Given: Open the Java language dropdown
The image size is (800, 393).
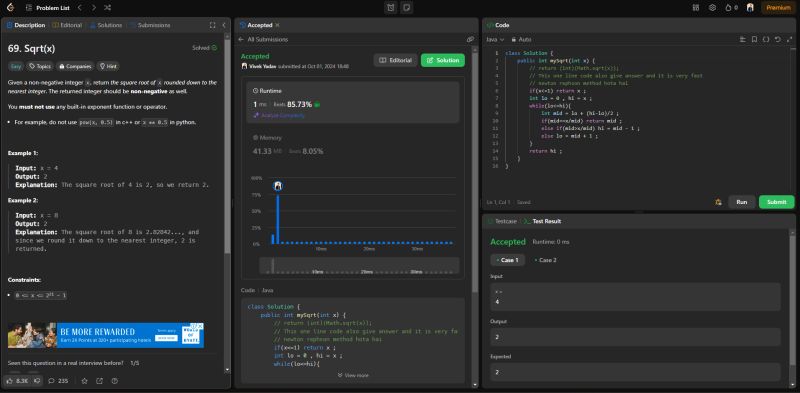Looking at the screenshot, I should pyautogui.click(x=495, y=39).
